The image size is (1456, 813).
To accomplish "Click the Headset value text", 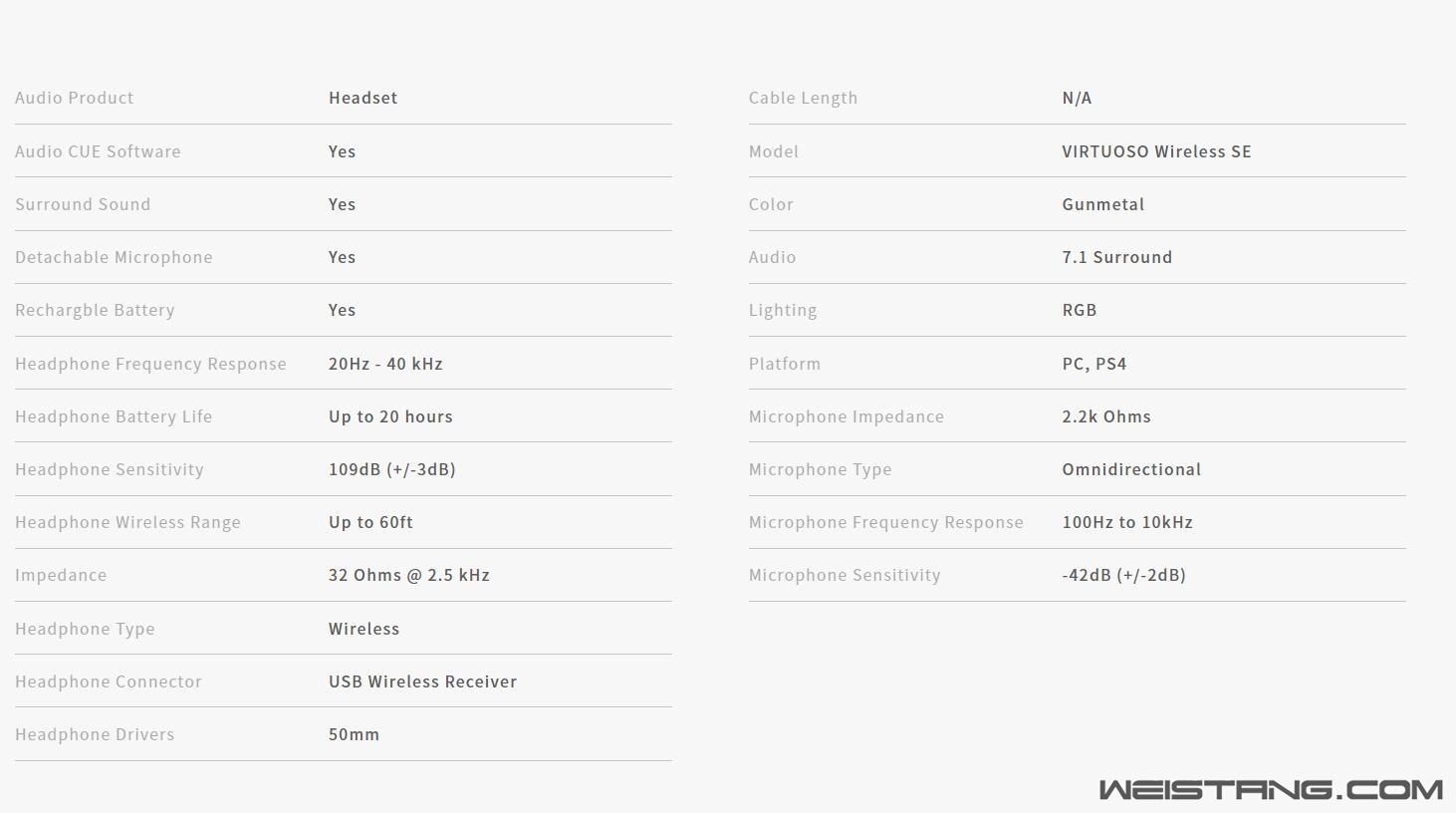I will pos(363,98).
